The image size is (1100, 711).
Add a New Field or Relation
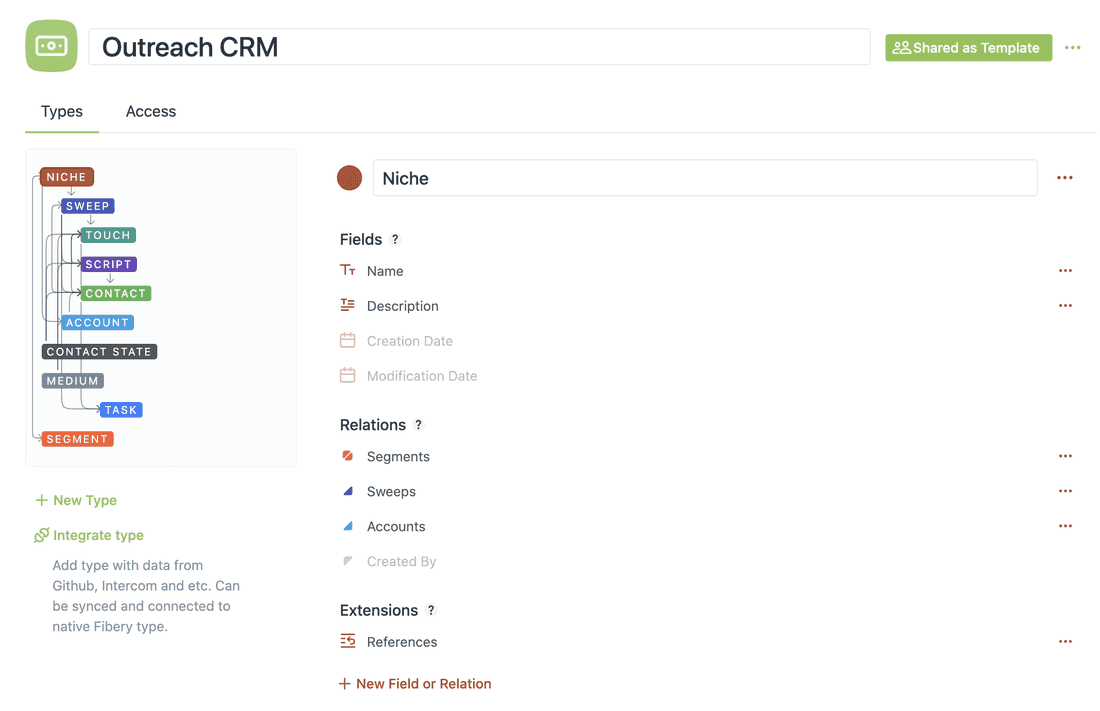pos(415,684)
